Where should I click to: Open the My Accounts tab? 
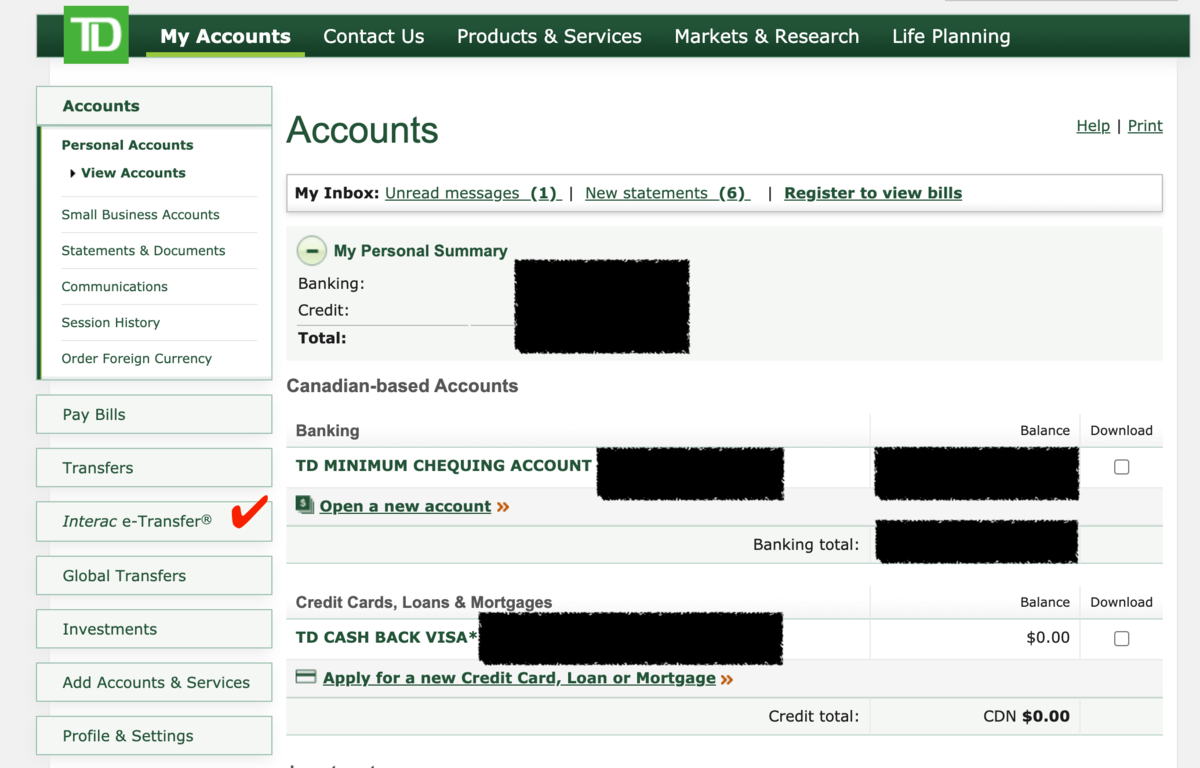click(x=225, y=36)
